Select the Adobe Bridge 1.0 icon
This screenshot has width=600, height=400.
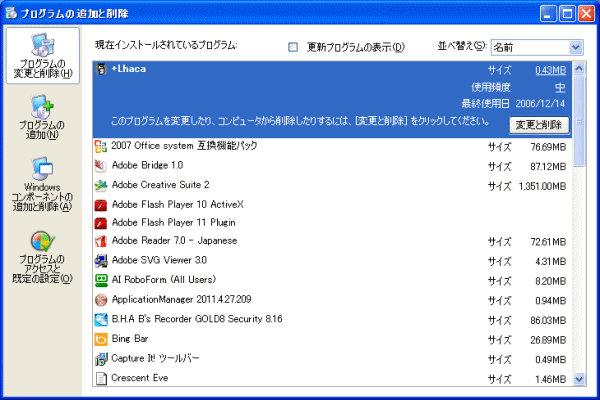[x=100, y=165]
